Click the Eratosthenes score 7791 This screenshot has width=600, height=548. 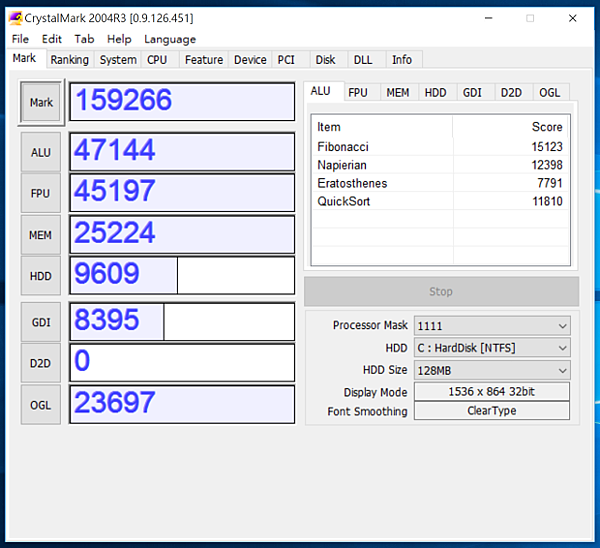click(x=550, y=183)
